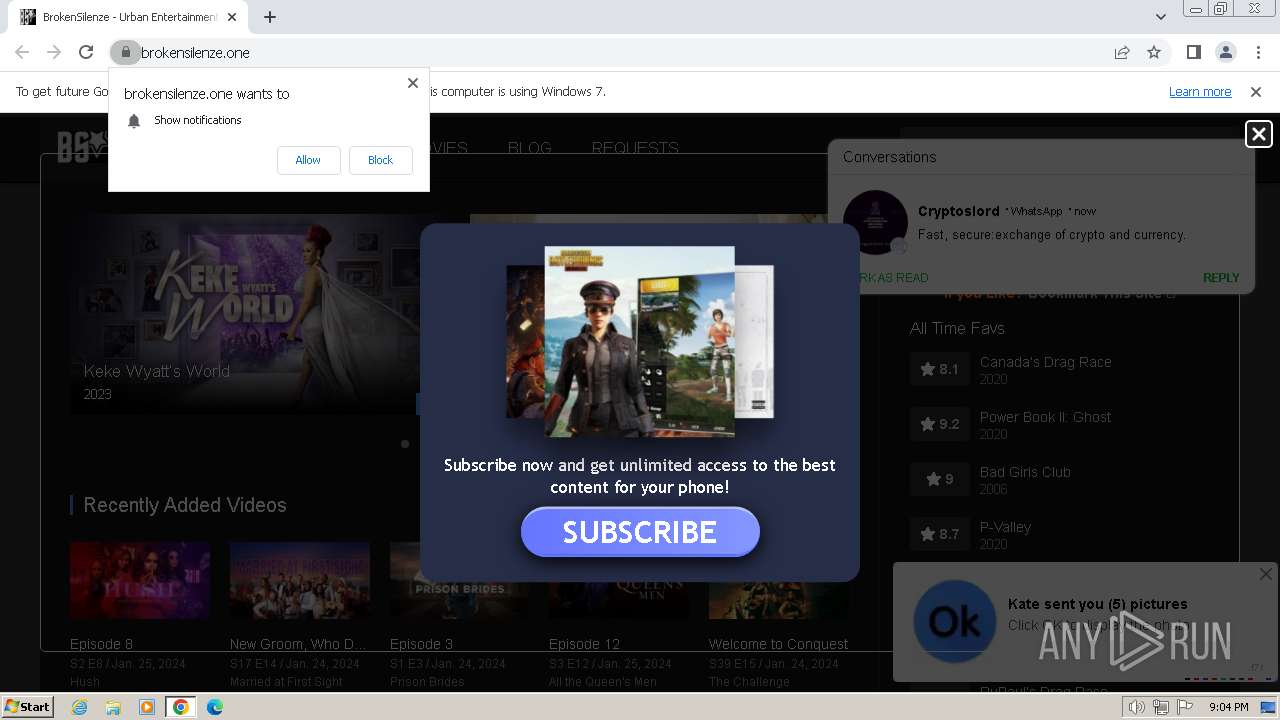
Task: Click the browser back arrow
Action: 22,52
